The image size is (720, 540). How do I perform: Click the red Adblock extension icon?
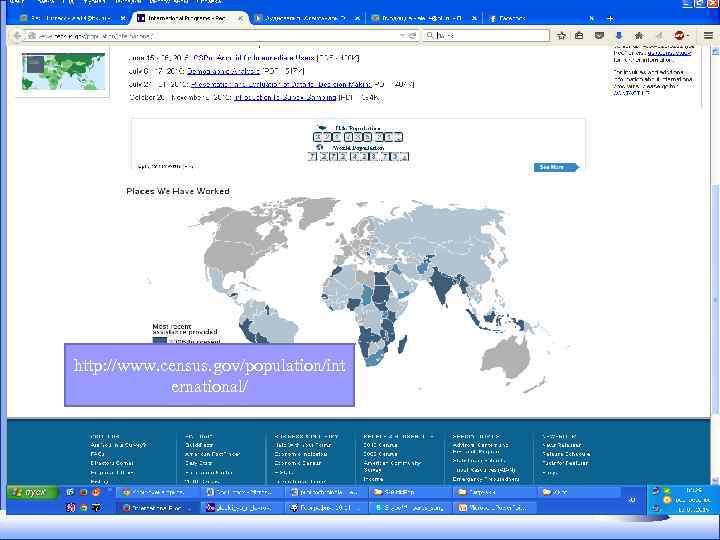[x=679, y=35]
